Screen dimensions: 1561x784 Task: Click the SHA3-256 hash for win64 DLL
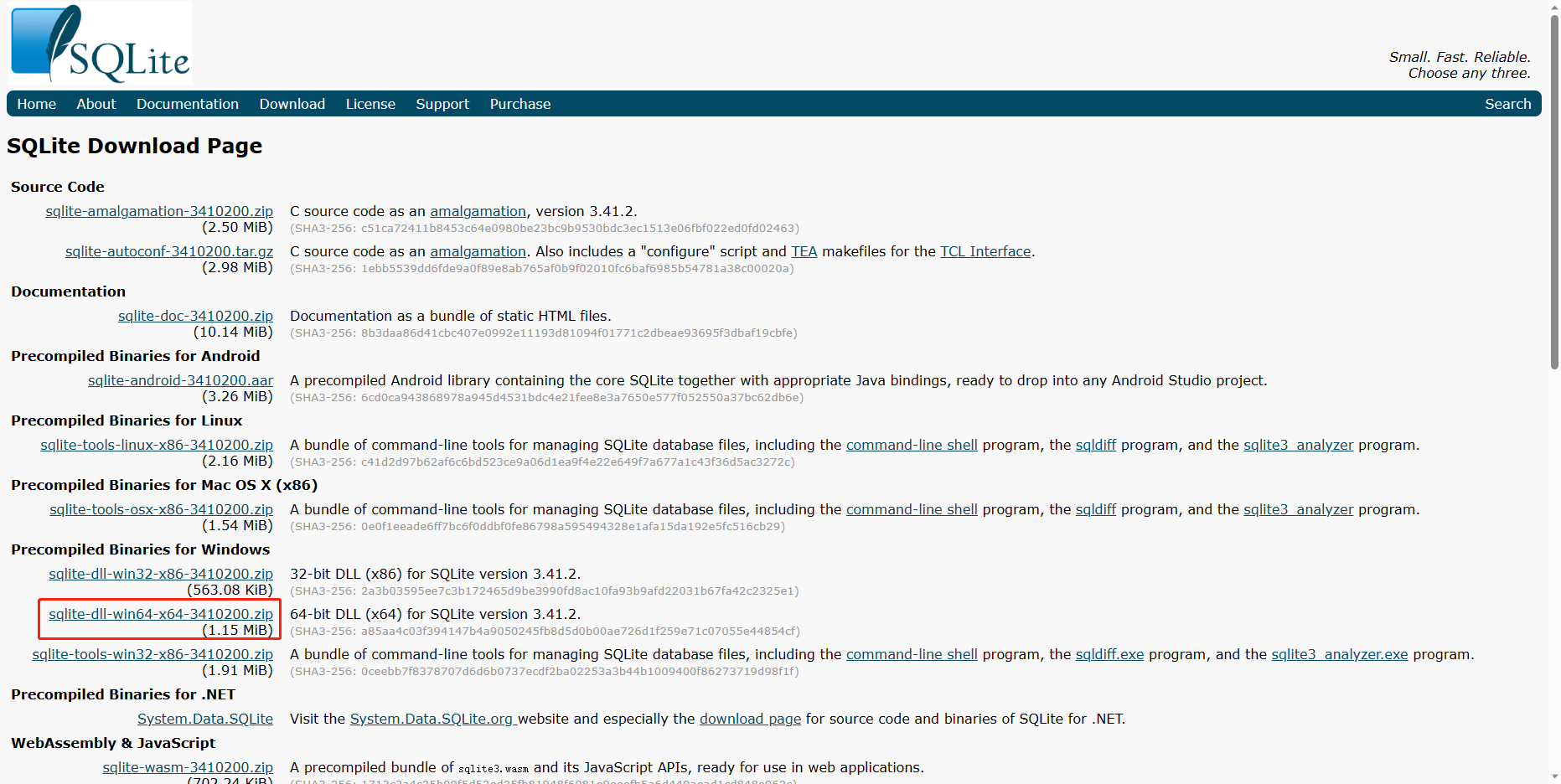point(545,632)
